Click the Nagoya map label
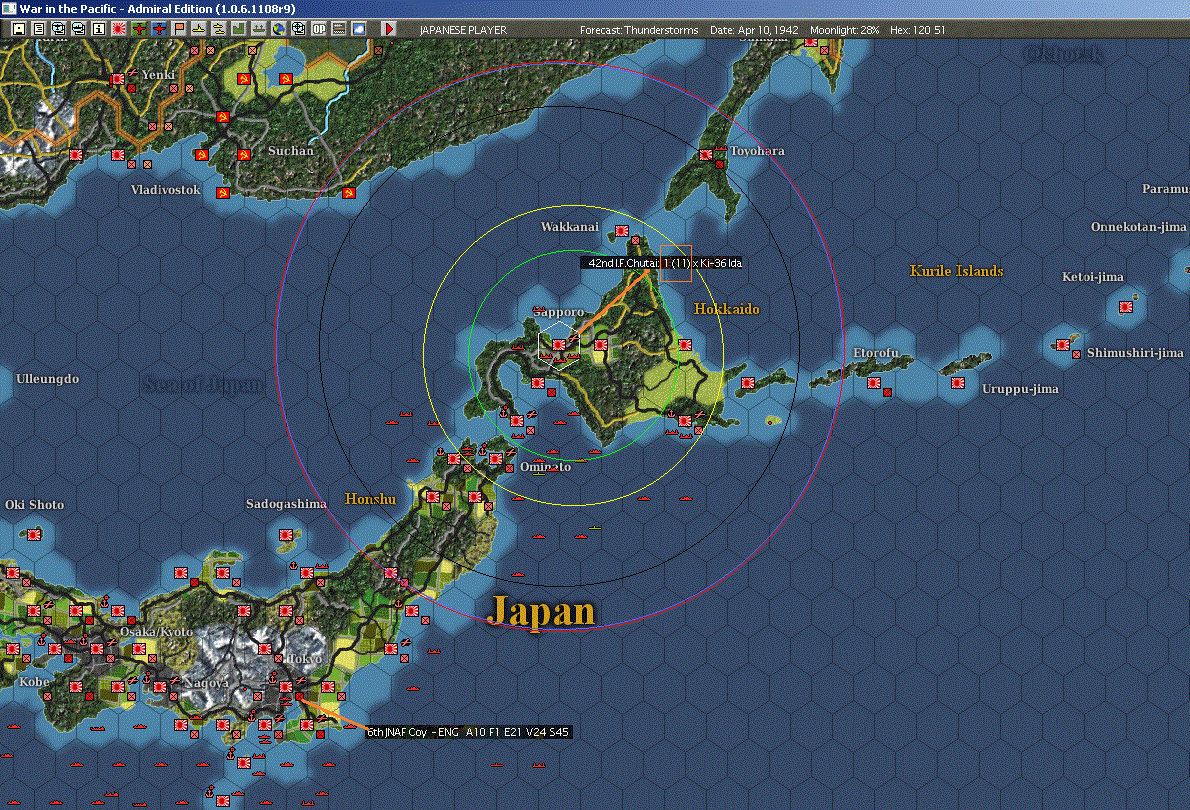1190x810 pixels. (206, 682)
